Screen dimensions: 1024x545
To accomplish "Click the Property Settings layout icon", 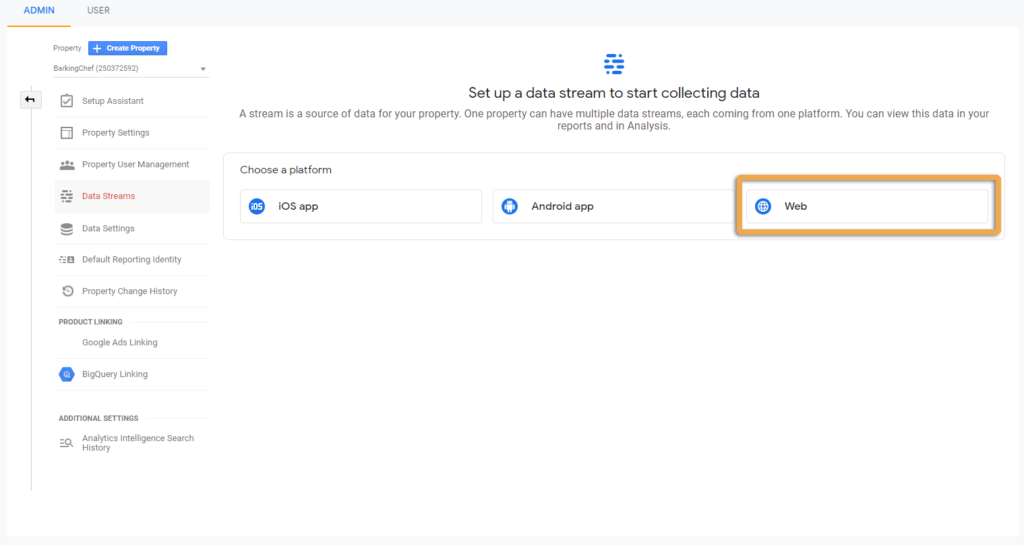I will click(67, 132).
